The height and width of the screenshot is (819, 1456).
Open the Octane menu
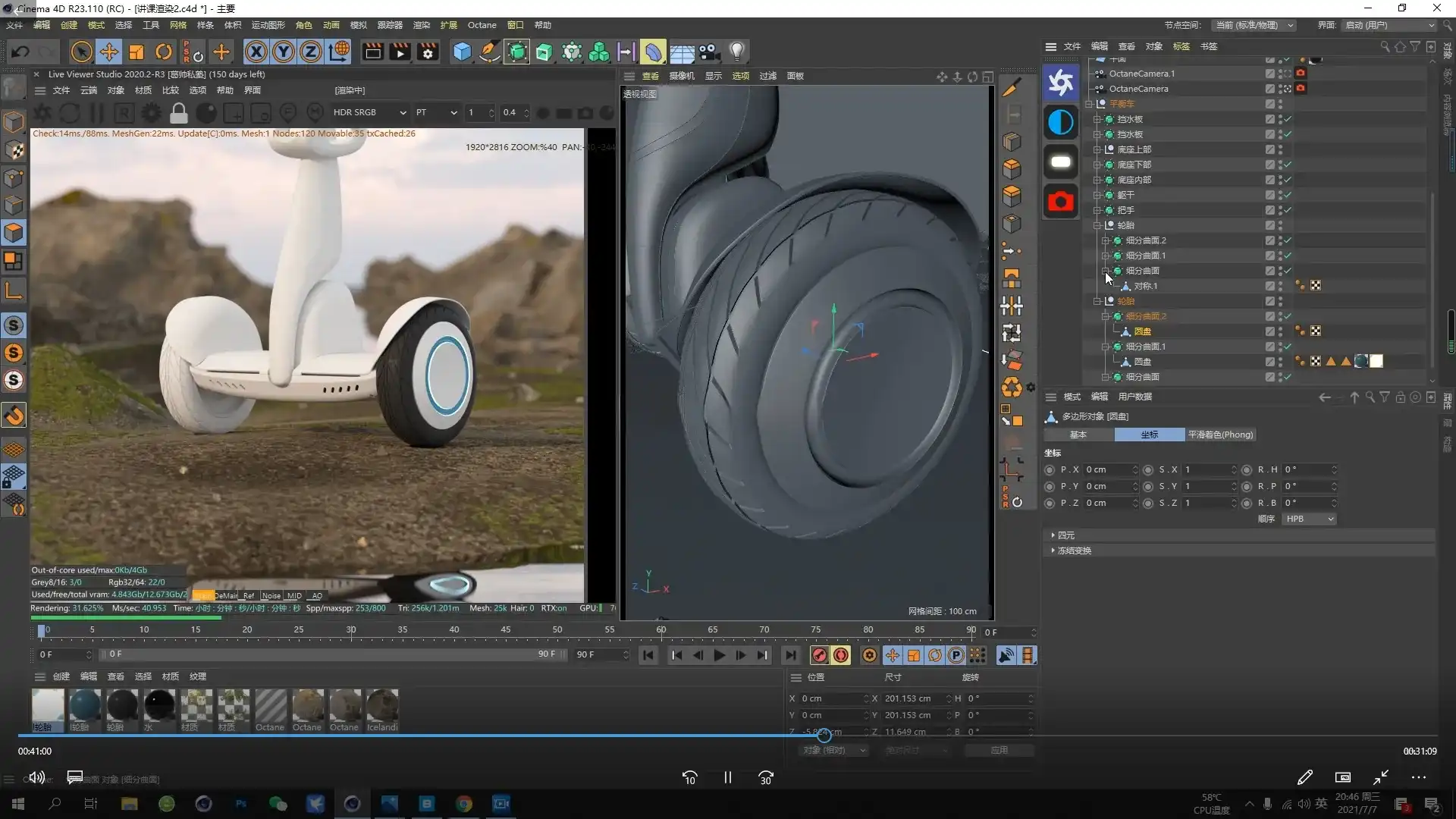pos(482,25)
